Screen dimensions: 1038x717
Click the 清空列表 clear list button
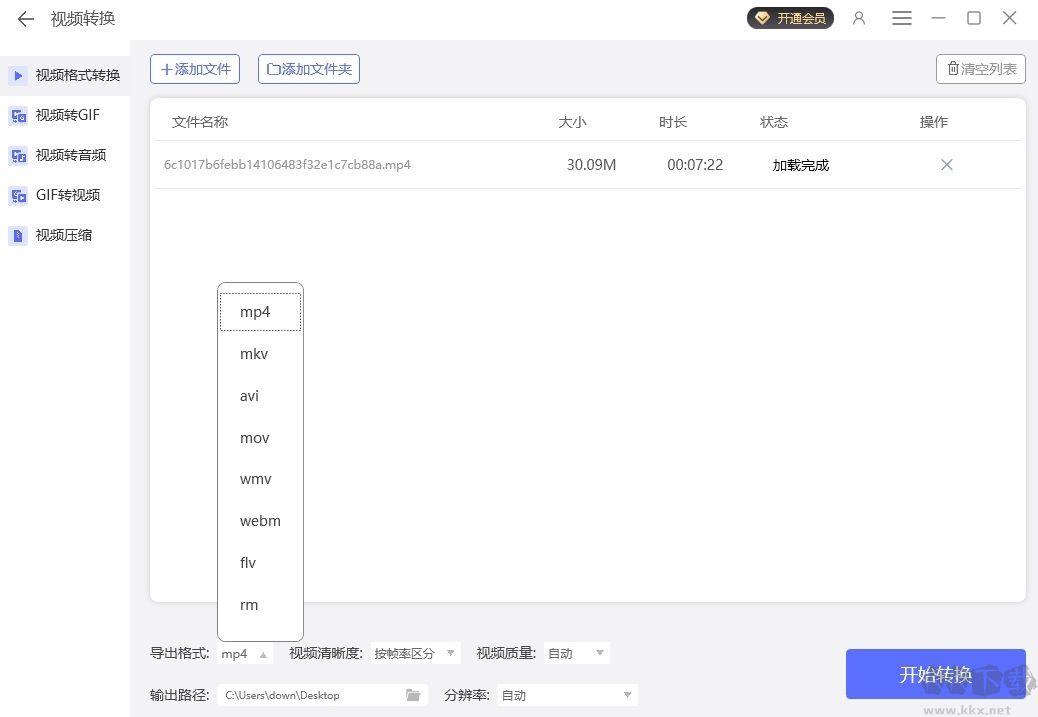click(x=980, y=69)
